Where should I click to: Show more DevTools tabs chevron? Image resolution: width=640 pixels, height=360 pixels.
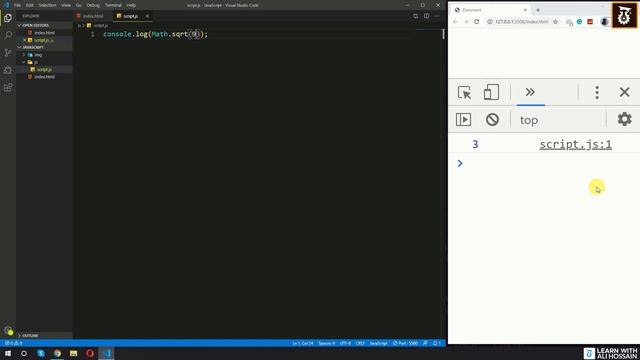(x=530, y=92)
